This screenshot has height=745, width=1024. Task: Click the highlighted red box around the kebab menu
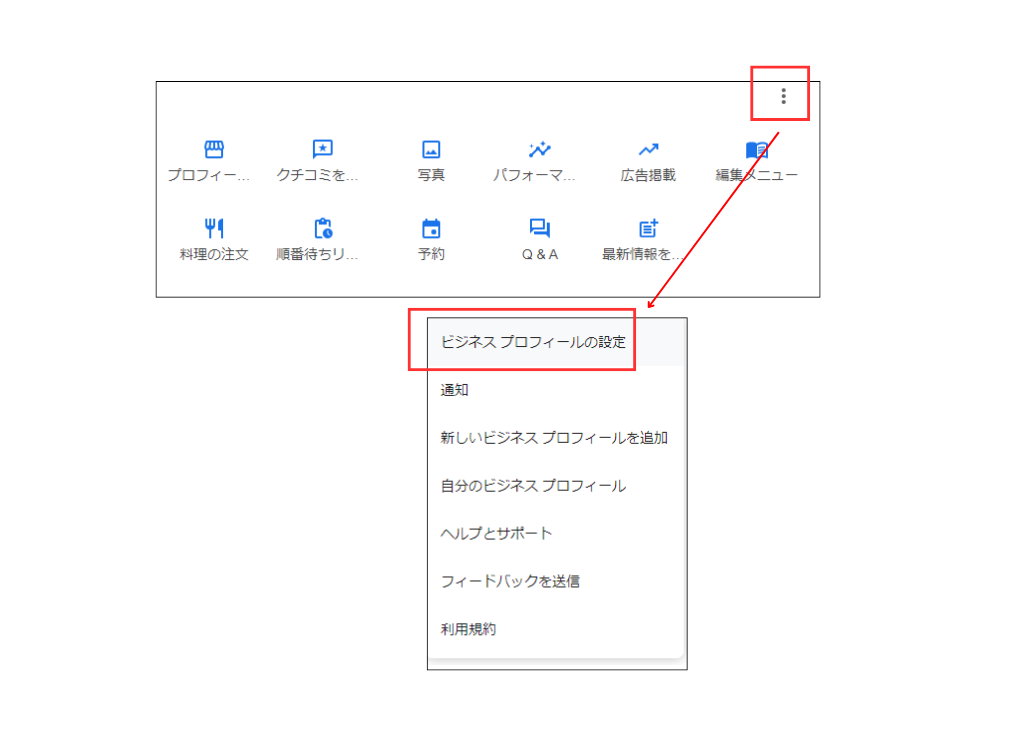coord(783,95)
